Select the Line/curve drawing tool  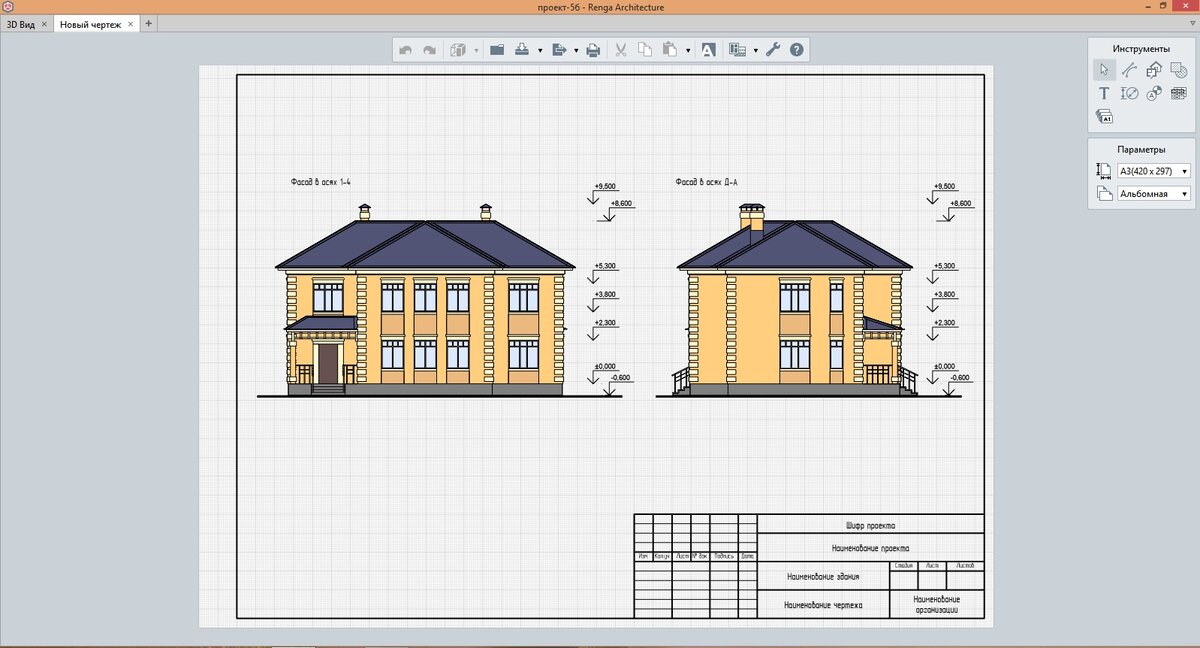[1129, 70]
